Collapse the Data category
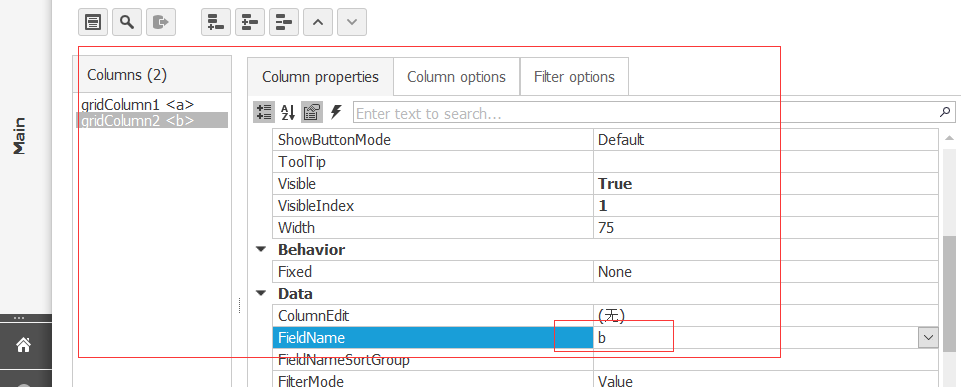Viewport: 961px width, 387px height. coord(262,294)
